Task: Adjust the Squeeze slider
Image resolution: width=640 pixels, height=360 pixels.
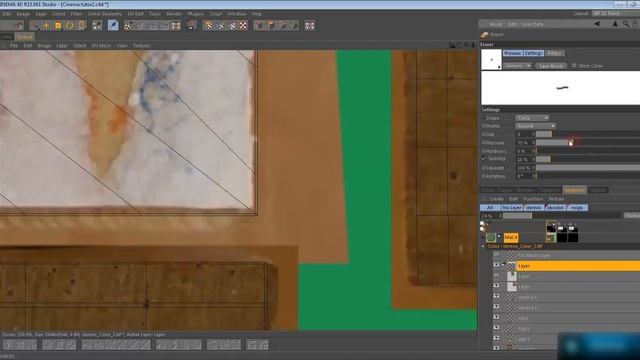Action: [588, 168]
